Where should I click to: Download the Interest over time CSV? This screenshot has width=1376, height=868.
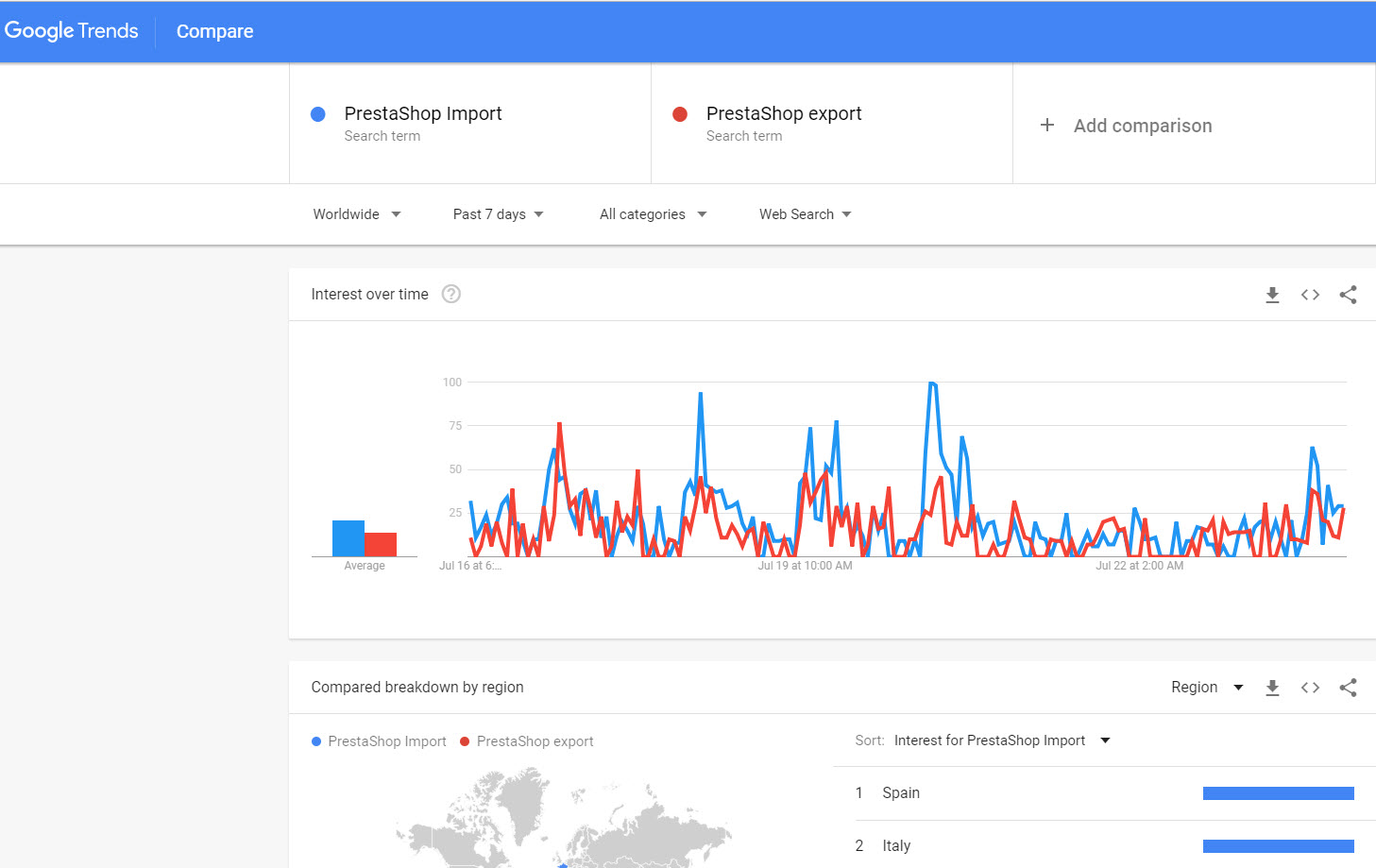[1272, 295]
